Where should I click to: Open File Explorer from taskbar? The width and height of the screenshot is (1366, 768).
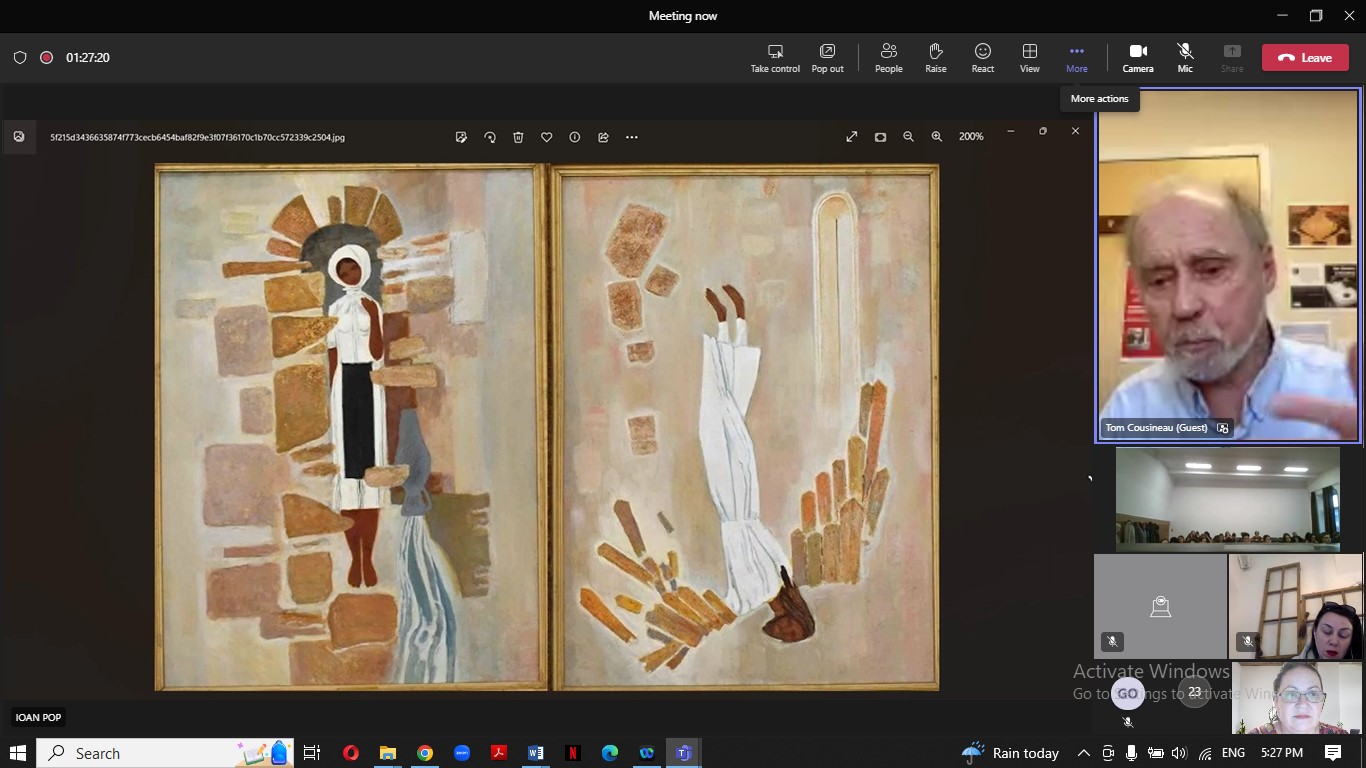point(388,753)
